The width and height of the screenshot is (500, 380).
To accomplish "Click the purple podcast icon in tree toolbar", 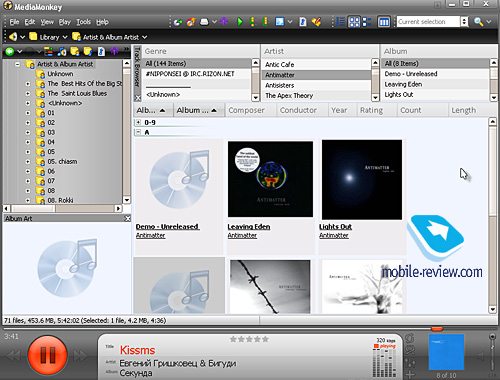I will [115, 52].
